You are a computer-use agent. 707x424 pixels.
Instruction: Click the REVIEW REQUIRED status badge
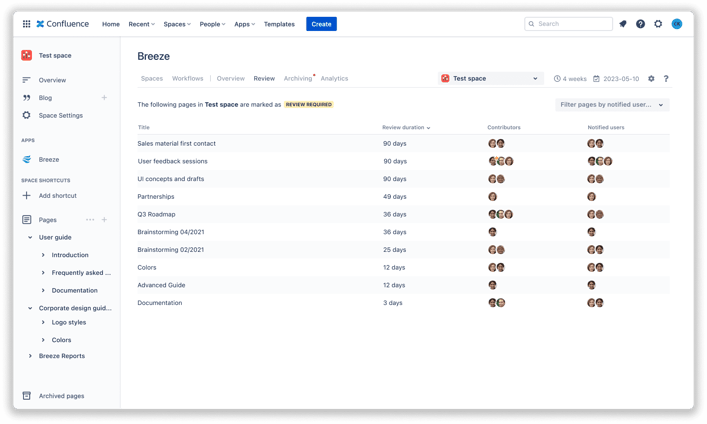[x=308, y=105]
